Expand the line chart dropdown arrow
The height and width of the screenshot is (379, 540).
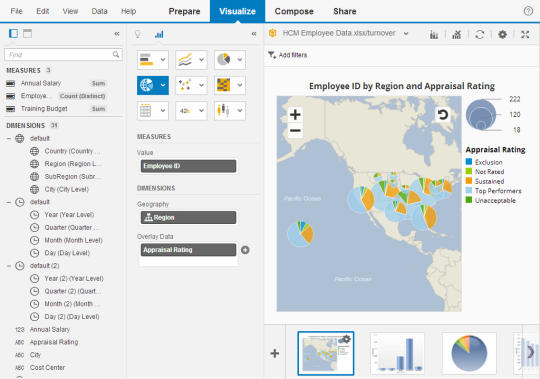click(x=201, y=60)
